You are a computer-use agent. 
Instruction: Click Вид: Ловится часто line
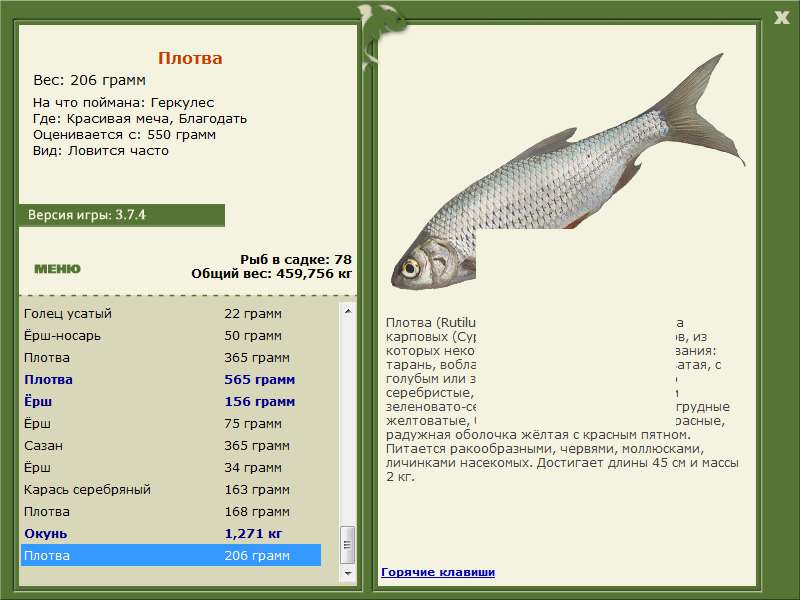coord(101,151)
